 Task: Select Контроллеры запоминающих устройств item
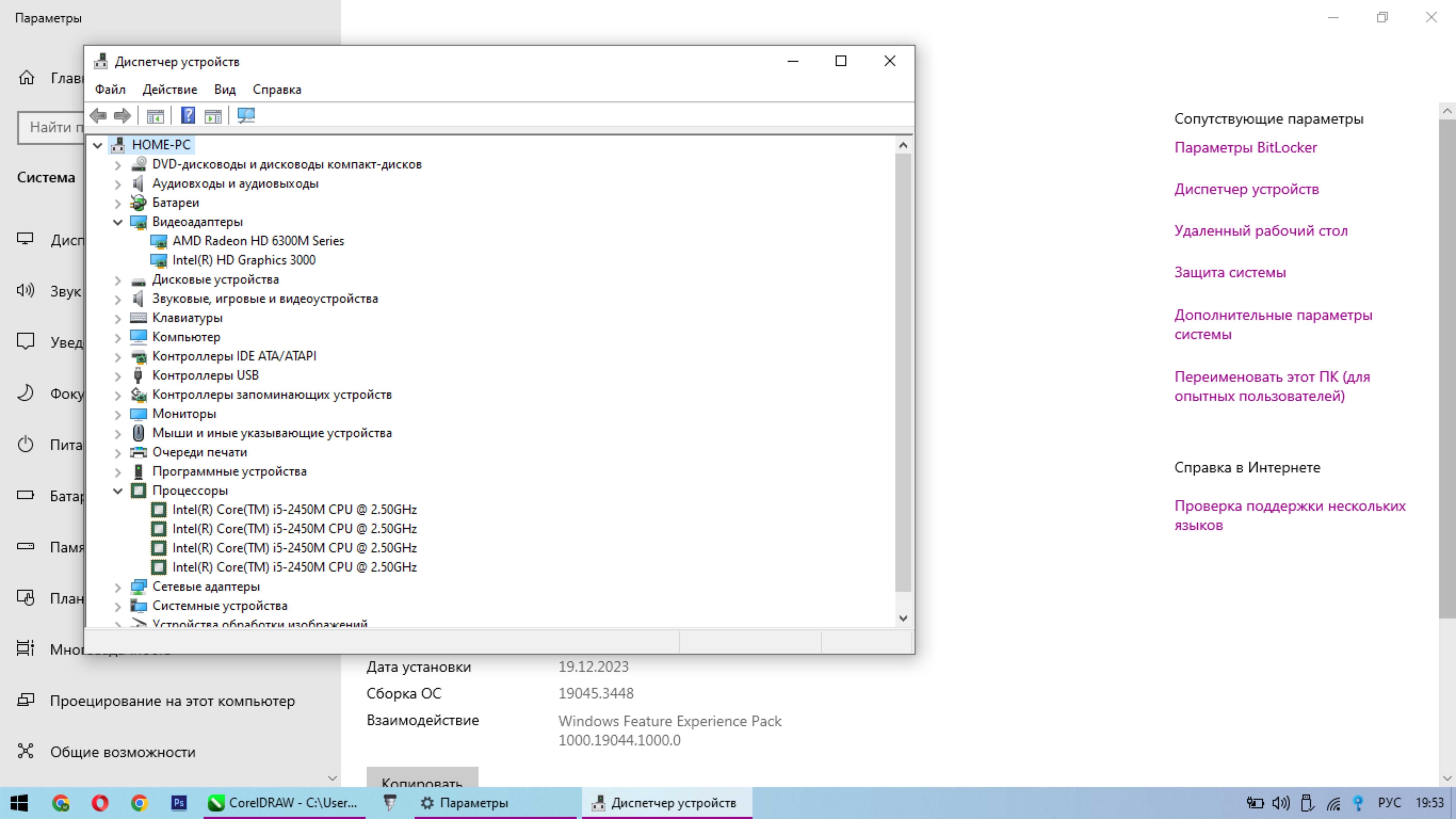[272, 395]
